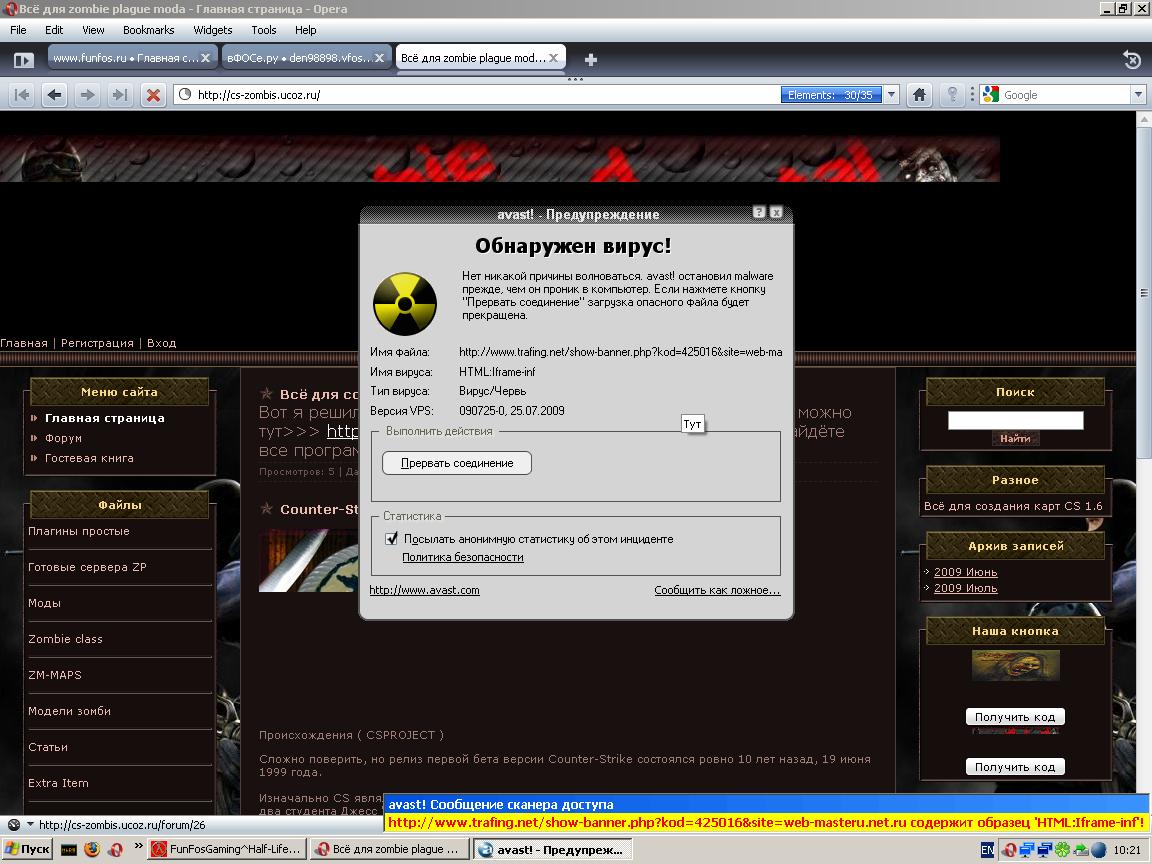
Task: Click the help icon in avast dialog
Action: (x=758, y=213)
